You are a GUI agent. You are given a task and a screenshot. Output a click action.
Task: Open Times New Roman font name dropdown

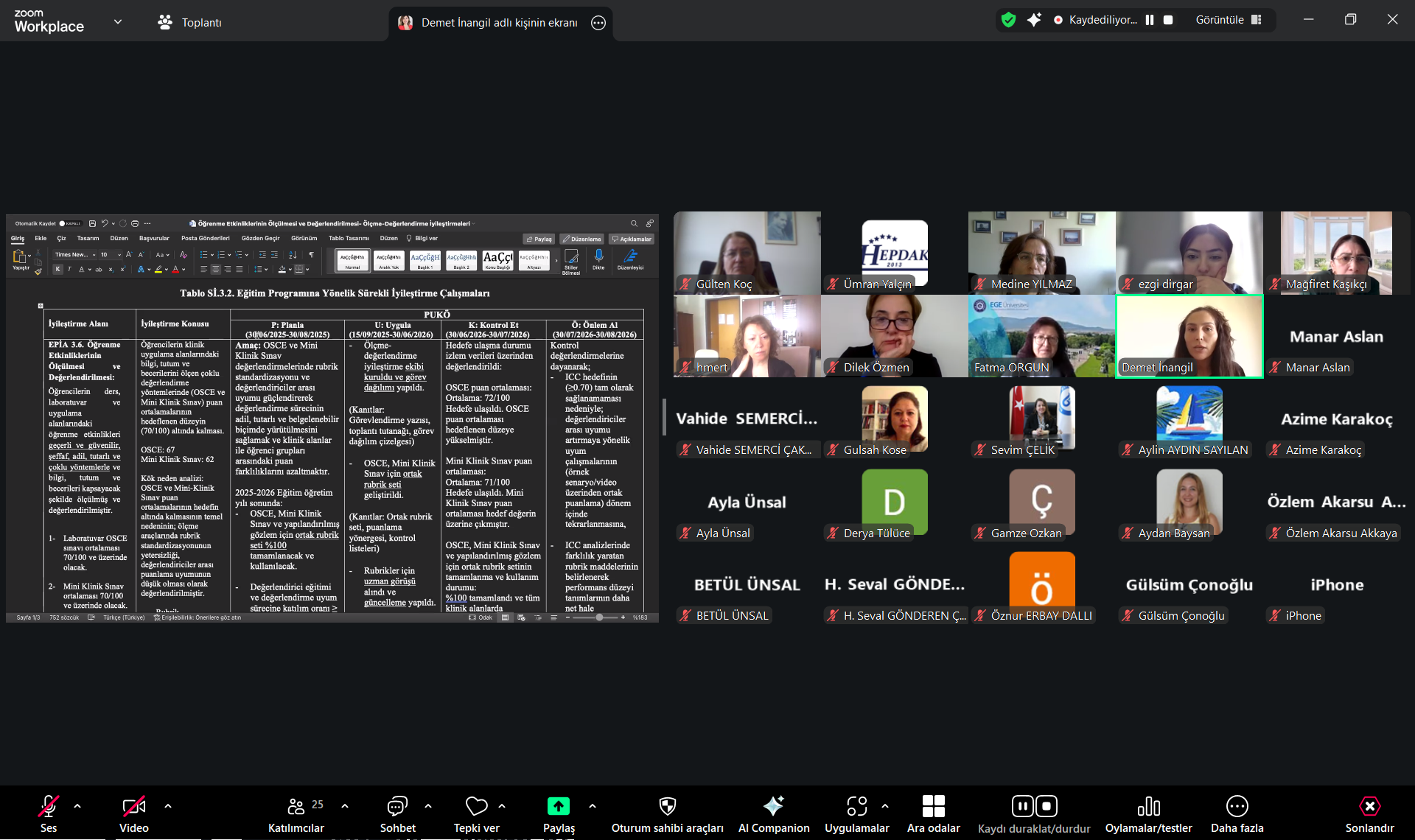pyautogui.click(x=75, y=255)
